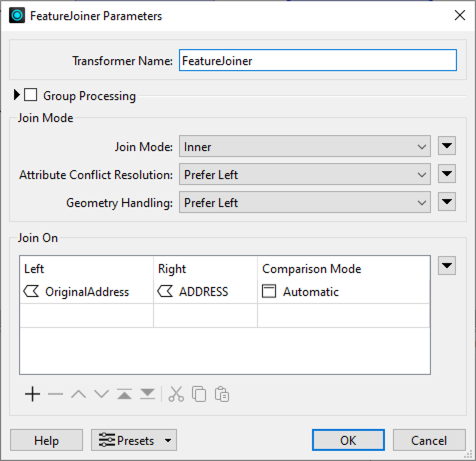The image size is (476, 461).
Task: Paste join row from clipboard
Action: [x=222, y=394]
